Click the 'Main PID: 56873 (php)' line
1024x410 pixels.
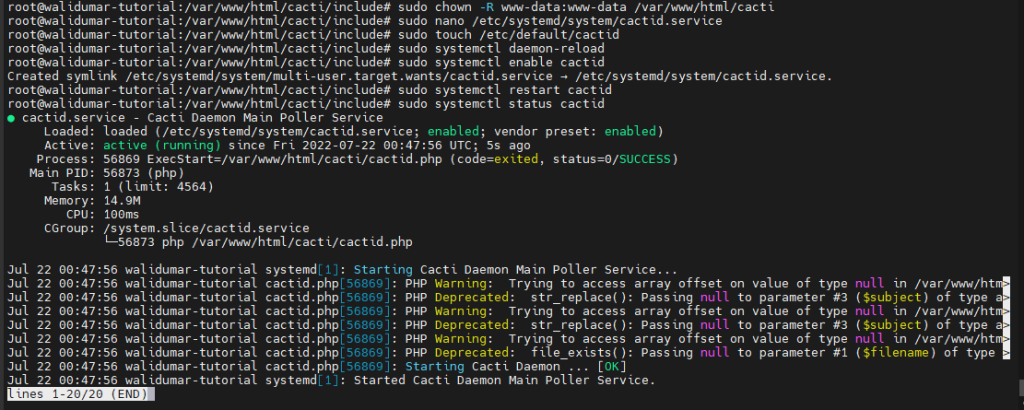tap(106, 173)
